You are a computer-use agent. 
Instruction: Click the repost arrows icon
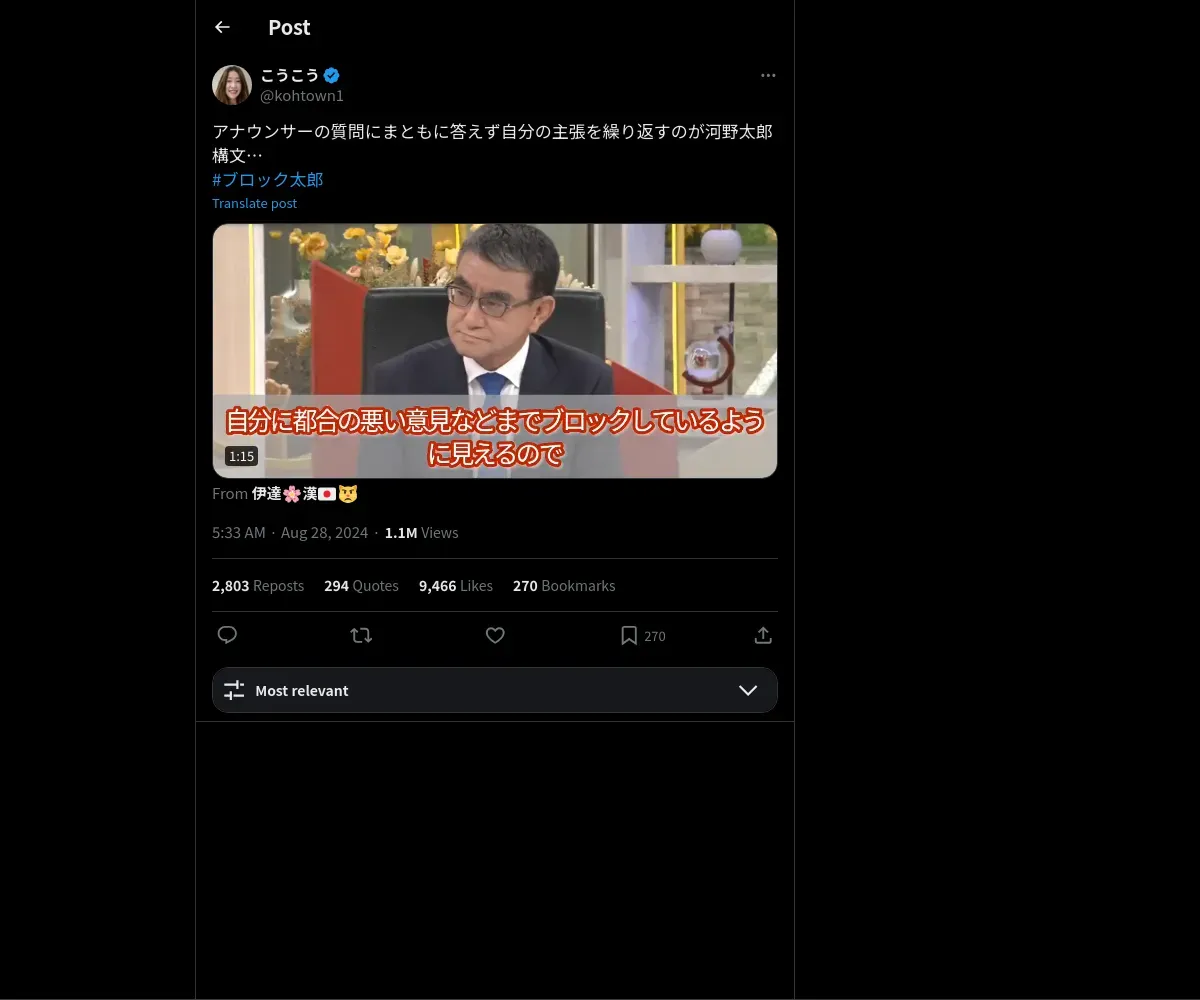[x=361, y=635]
